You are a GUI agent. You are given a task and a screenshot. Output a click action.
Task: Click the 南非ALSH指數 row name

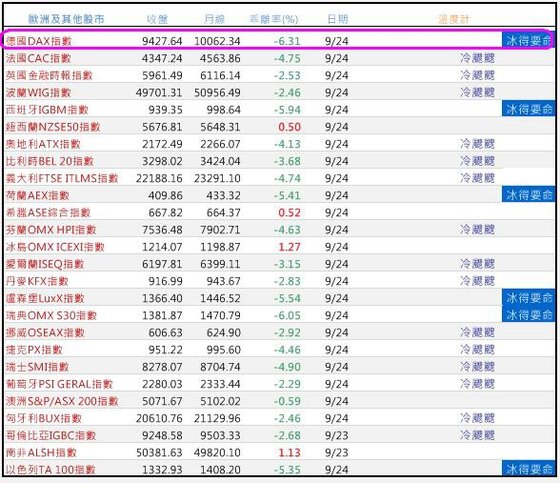click(41, 453)
